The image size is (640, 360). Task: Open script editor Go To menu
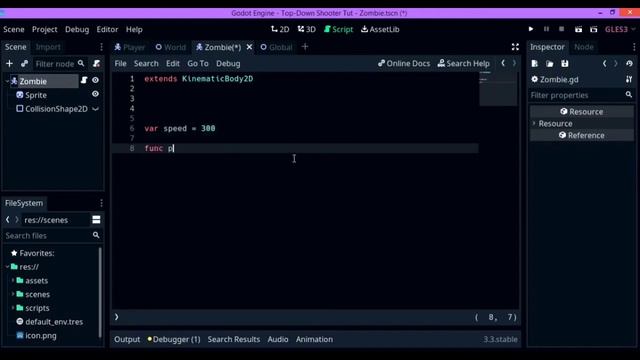pyautogui.click(x=198, y=64)
